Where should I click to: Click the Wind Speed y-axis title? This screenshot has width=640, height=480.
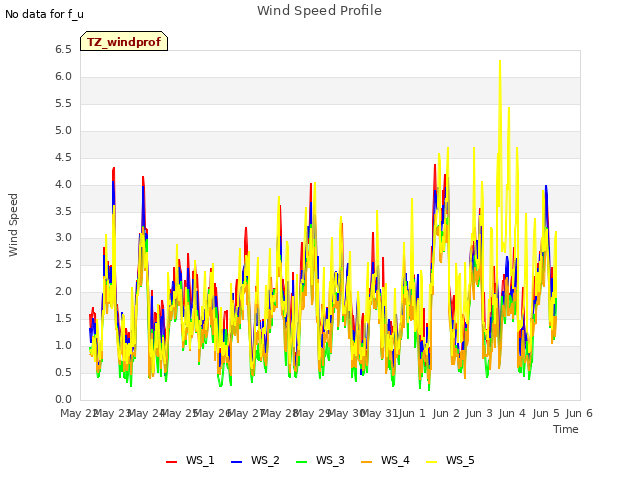(x=13, y=225)
